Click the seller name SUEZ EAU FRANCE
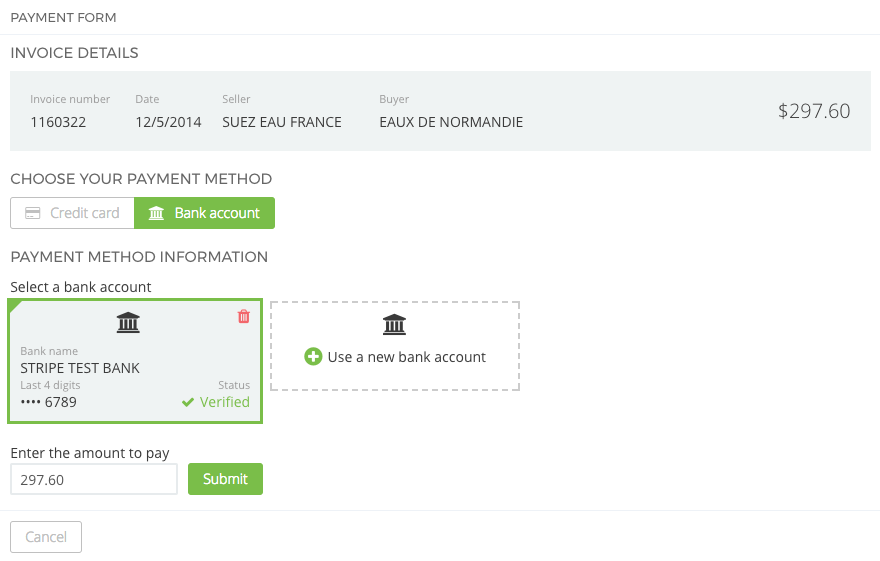This screenshot has height=561, width=880. 282,122
